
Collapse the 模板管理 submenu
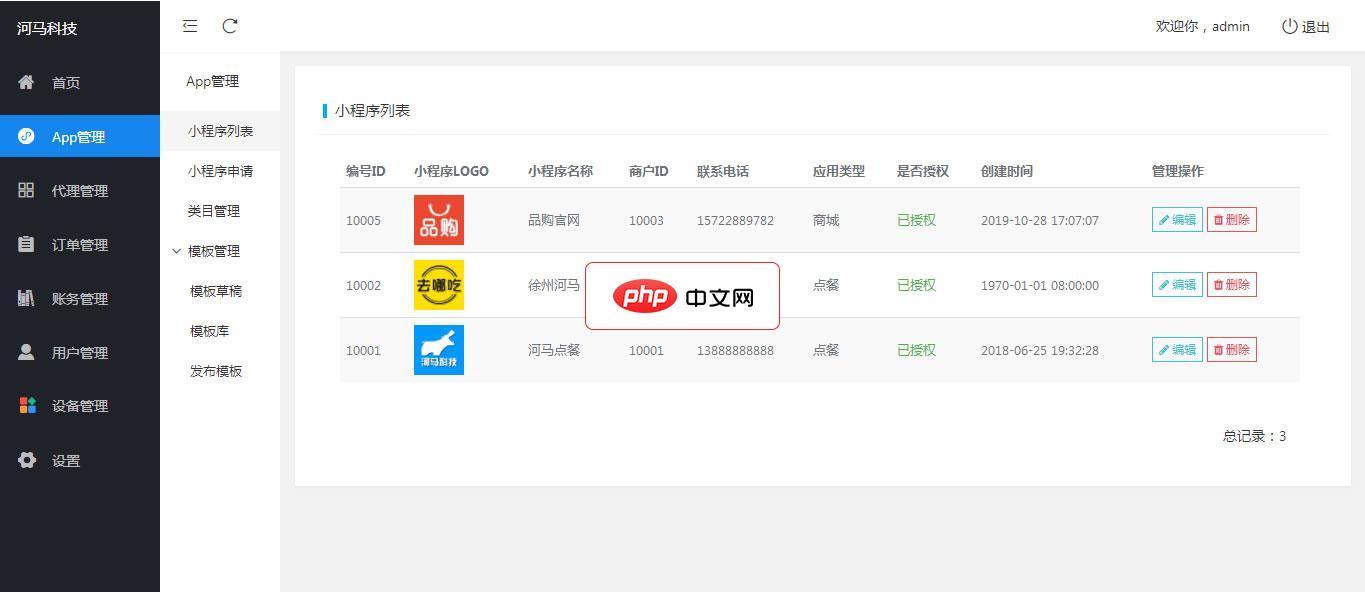pyautogui.click(x=213, y=251)
